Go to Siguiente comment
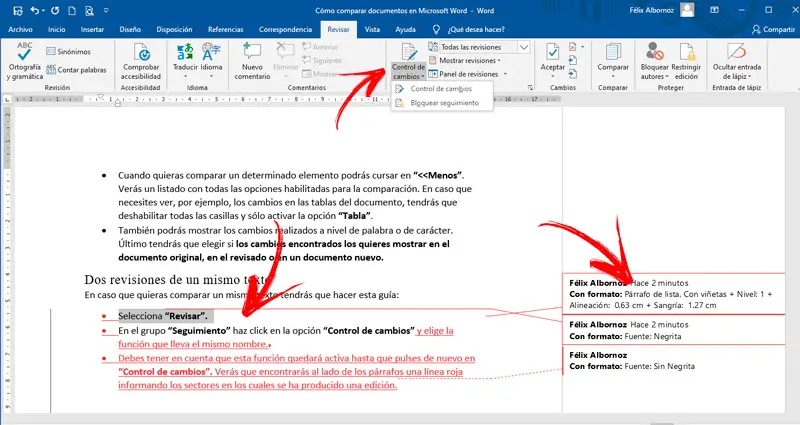Screen dimensions: 800x425 (x=322, y=60)
